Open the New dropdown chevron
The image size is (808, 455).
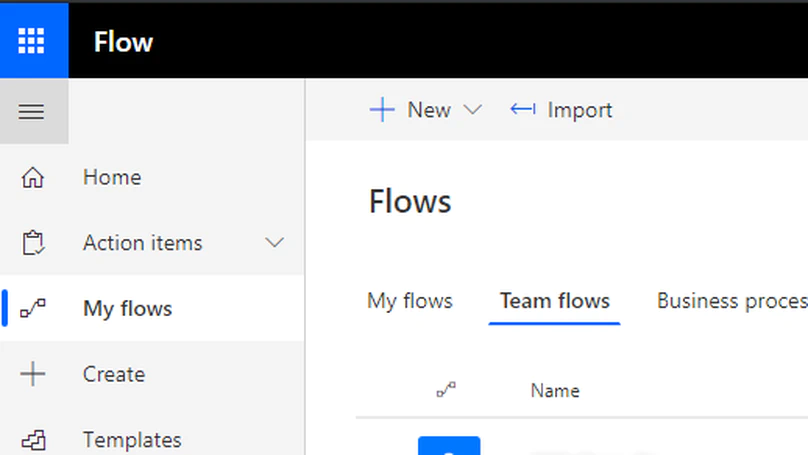(x=473, y=110)
